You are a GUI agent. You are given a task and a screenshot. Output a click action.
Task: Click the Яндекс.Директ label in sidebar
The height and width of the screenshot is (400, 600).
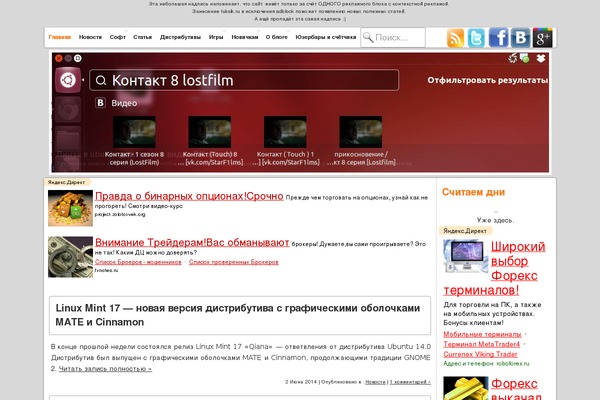(x=465, y=231)
